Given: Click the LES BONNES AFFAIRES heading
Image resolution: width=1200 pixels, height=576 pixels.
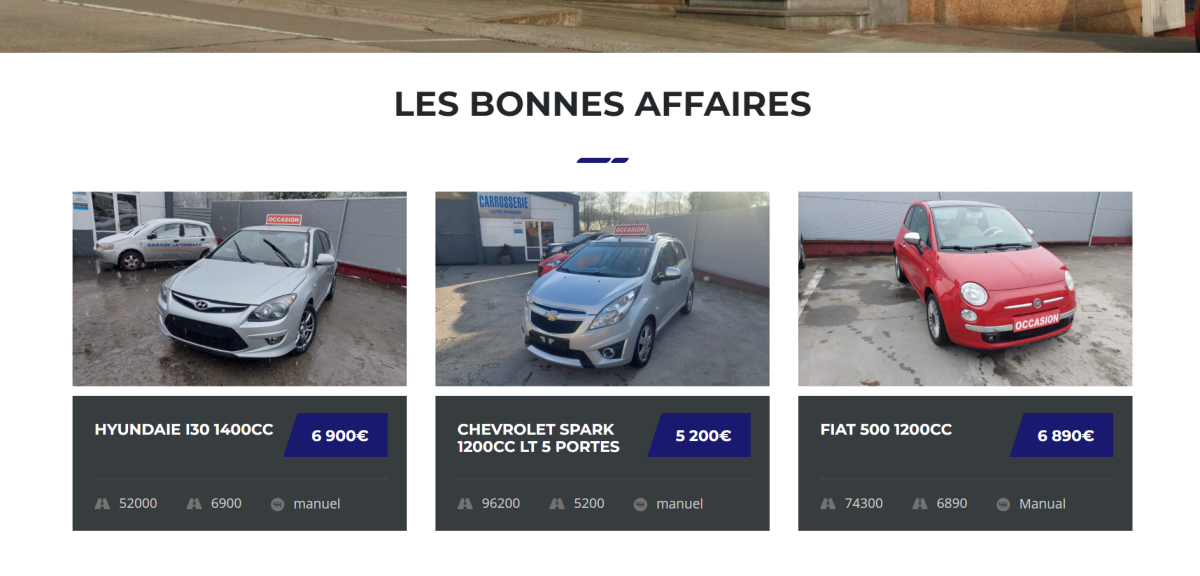Looking at the screenshot, I should [603, 104].
